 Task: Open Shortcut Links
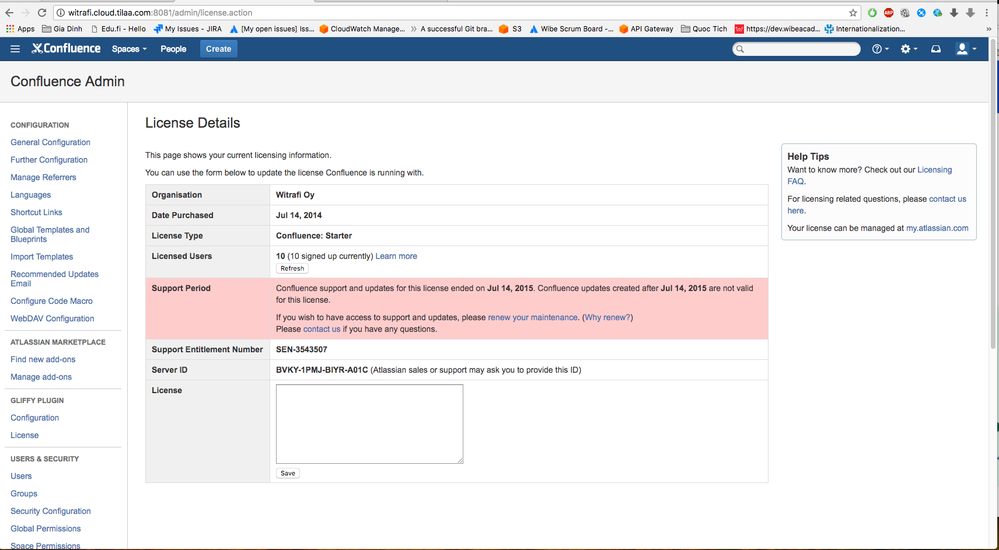tap(36, 212)
